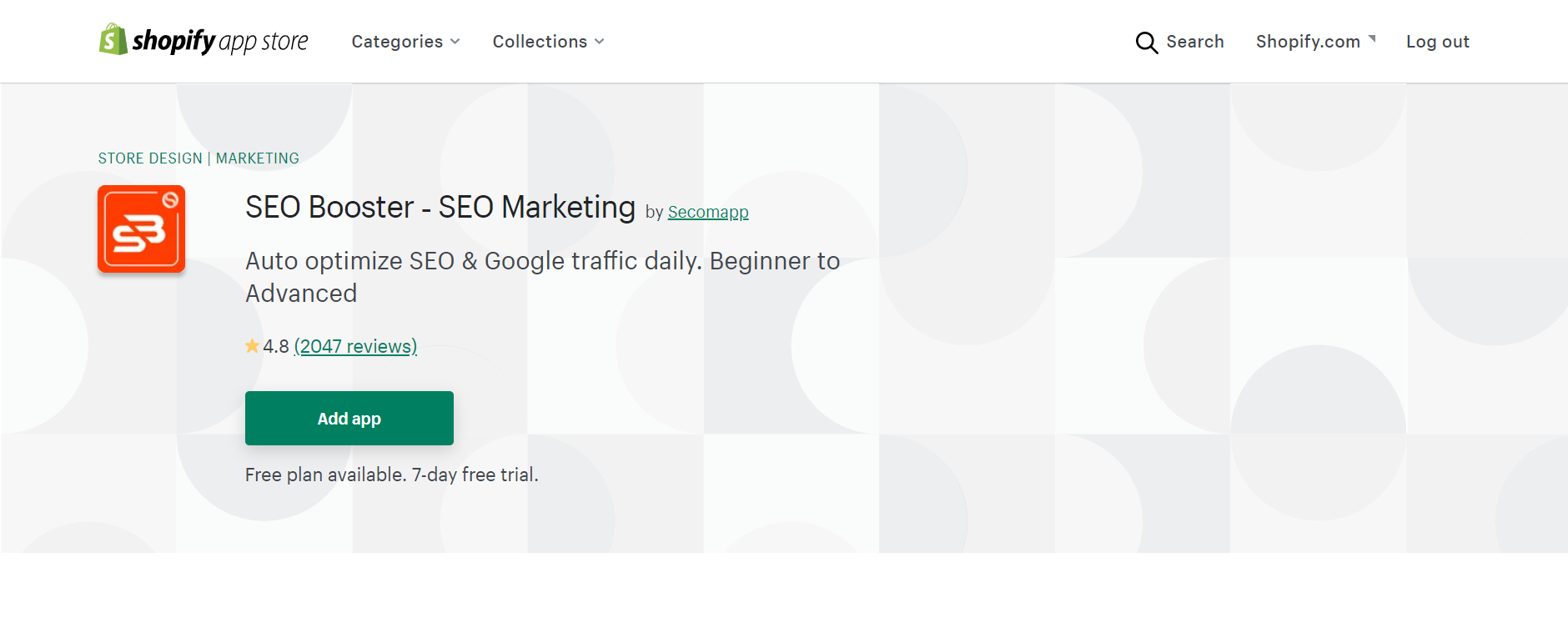View the 2047 reviews

click(355, 346)
